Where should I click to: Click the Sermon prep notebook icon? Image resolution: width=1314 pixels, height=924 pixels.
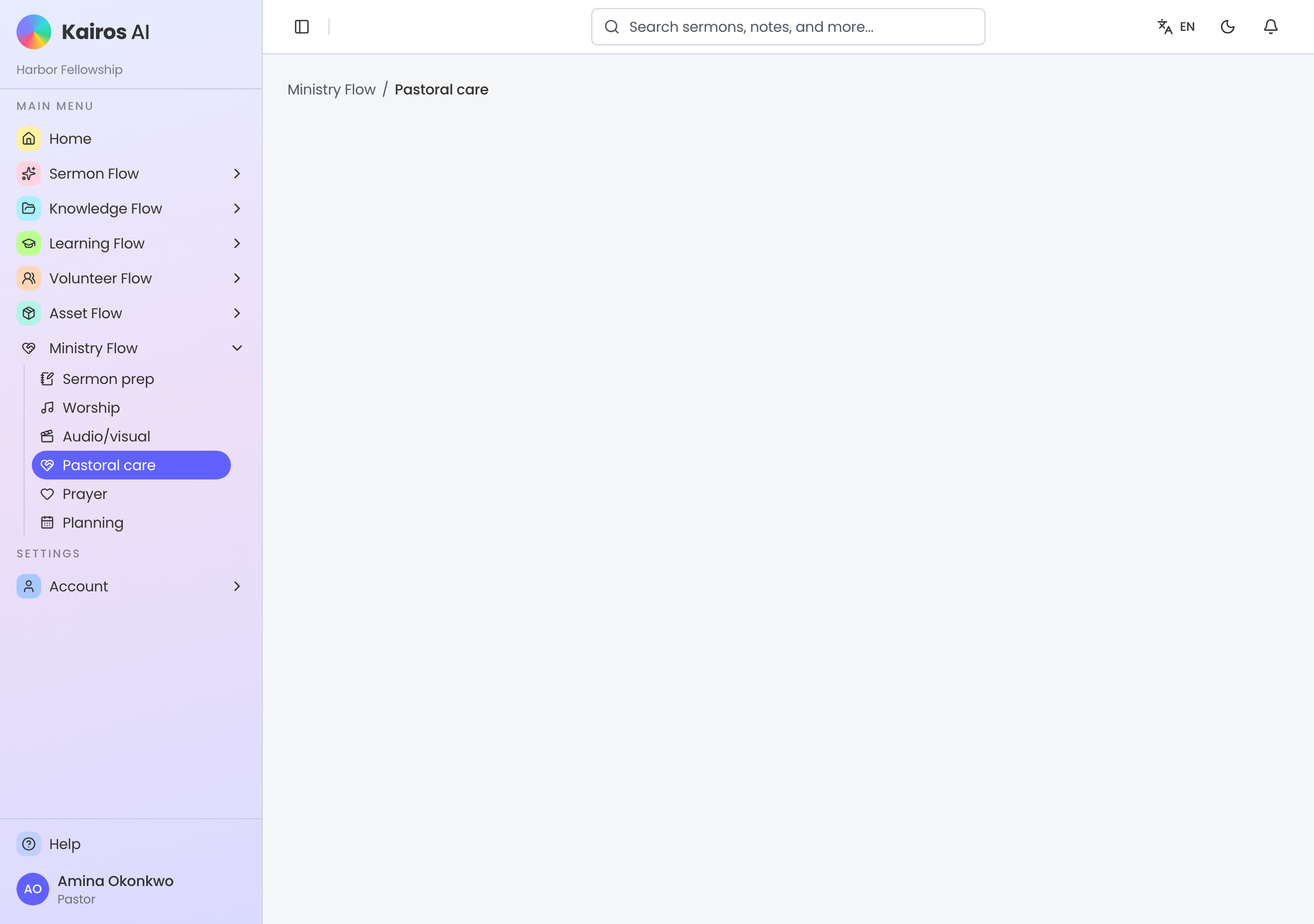(48, 379)
